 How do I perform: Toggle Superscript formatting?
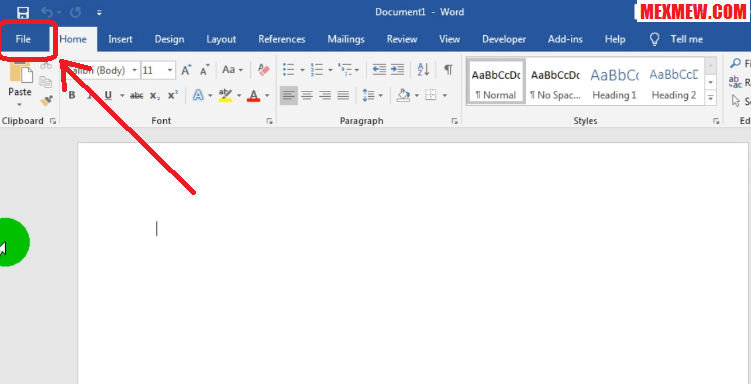click(172, 95)
